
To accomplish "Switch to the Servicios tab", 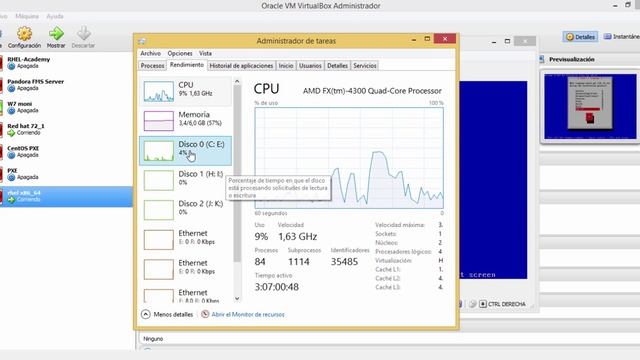I will click(x=364, y=66).
